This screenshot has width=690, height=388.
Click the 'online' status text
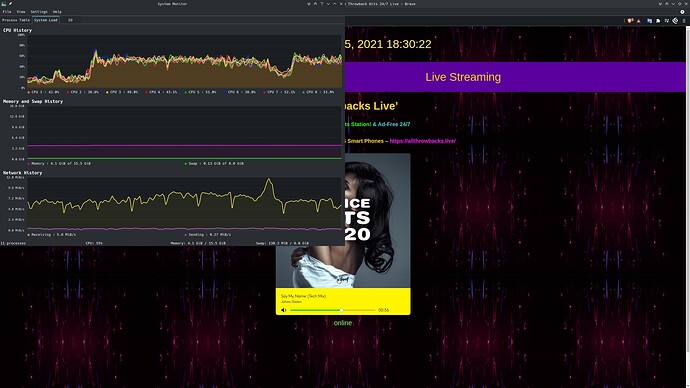click(343, 323)
